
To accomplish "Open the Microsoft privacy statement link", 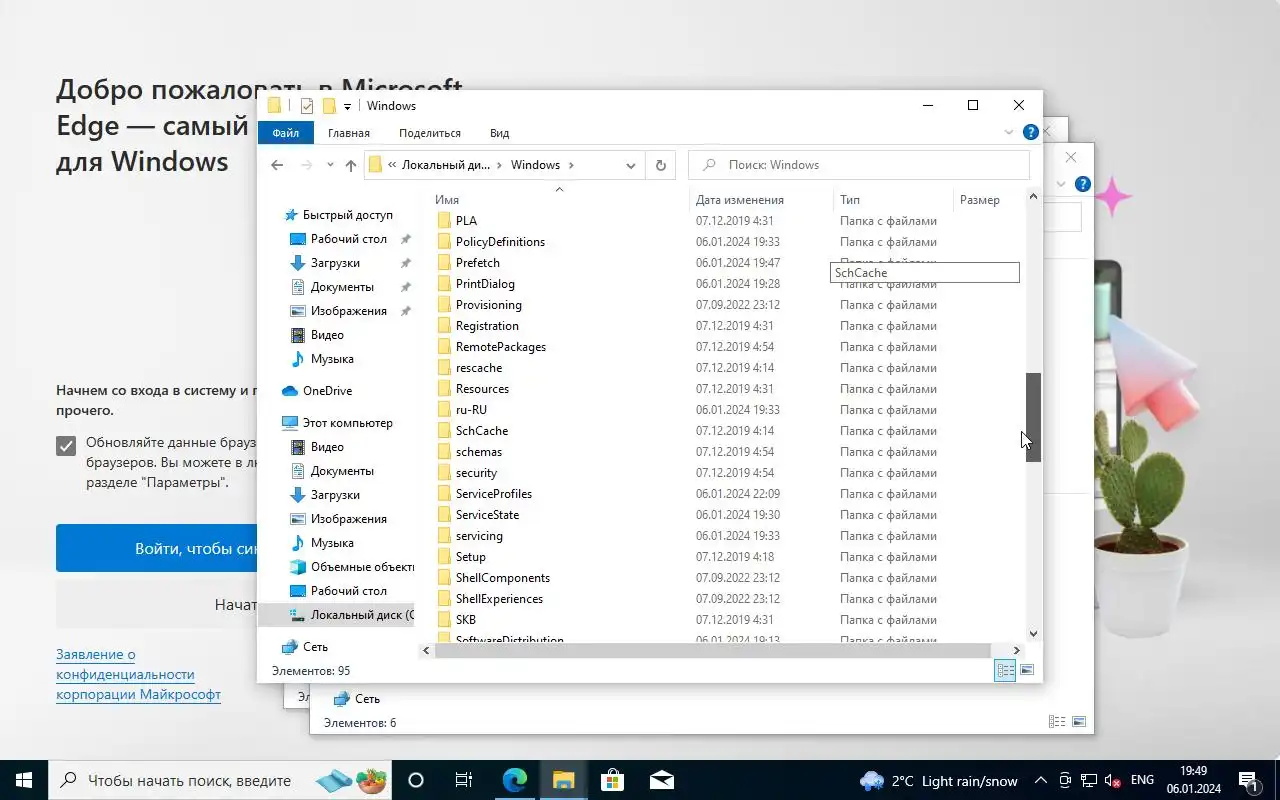I will [x=138, y=675].
